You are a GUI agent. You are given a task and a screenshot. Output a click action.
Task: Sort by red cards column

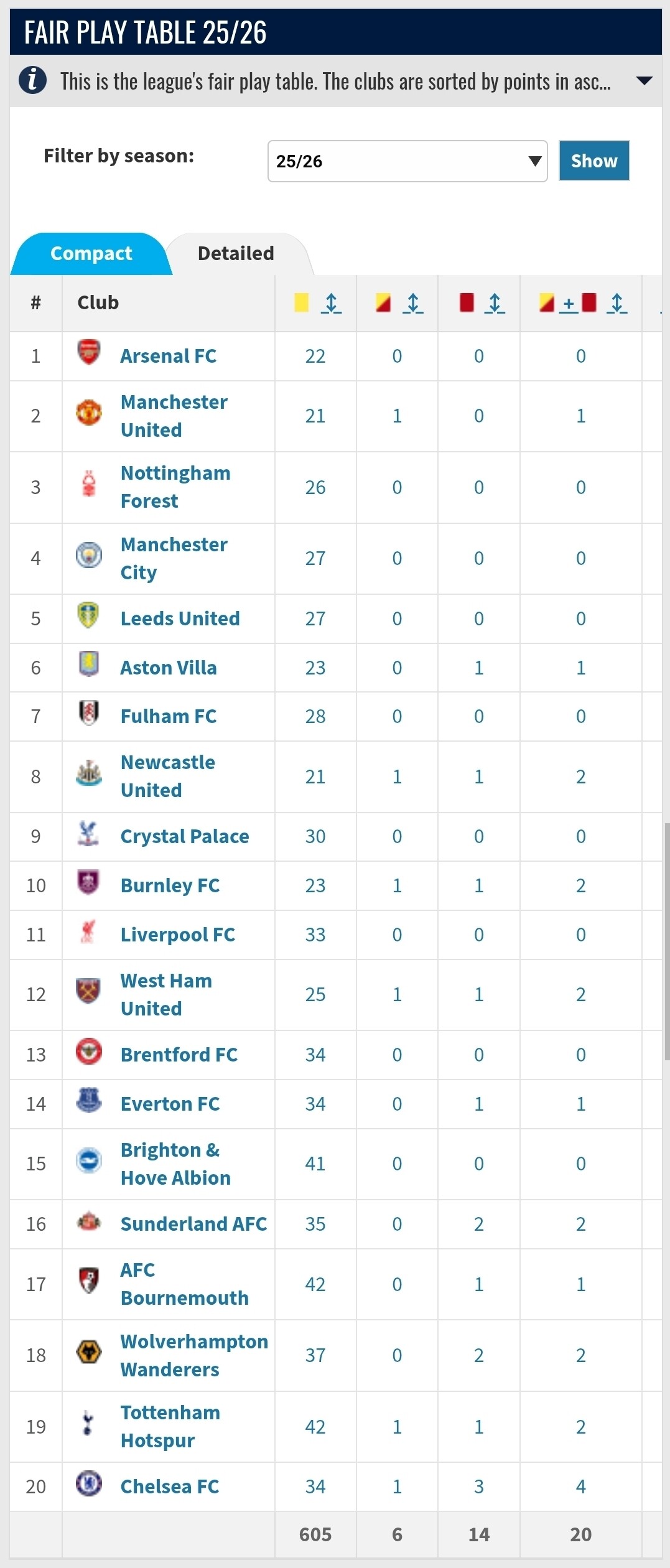(495, 303)
